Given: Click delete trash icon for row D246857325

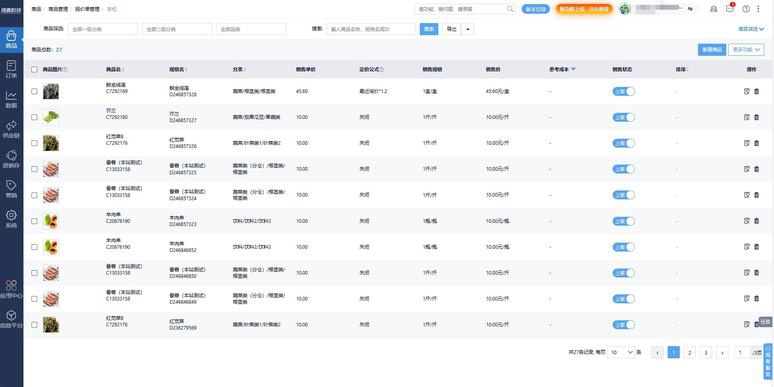Looking at the screenshot, I should [757, 169].
